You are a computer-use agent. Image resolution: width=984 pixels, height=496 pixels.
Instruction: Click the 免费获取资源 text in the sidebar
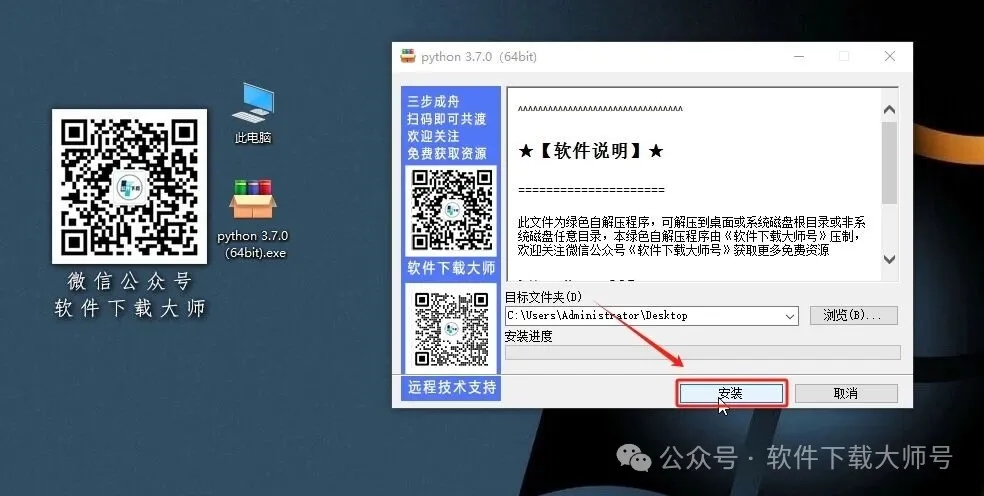click(x=447, y=154)
